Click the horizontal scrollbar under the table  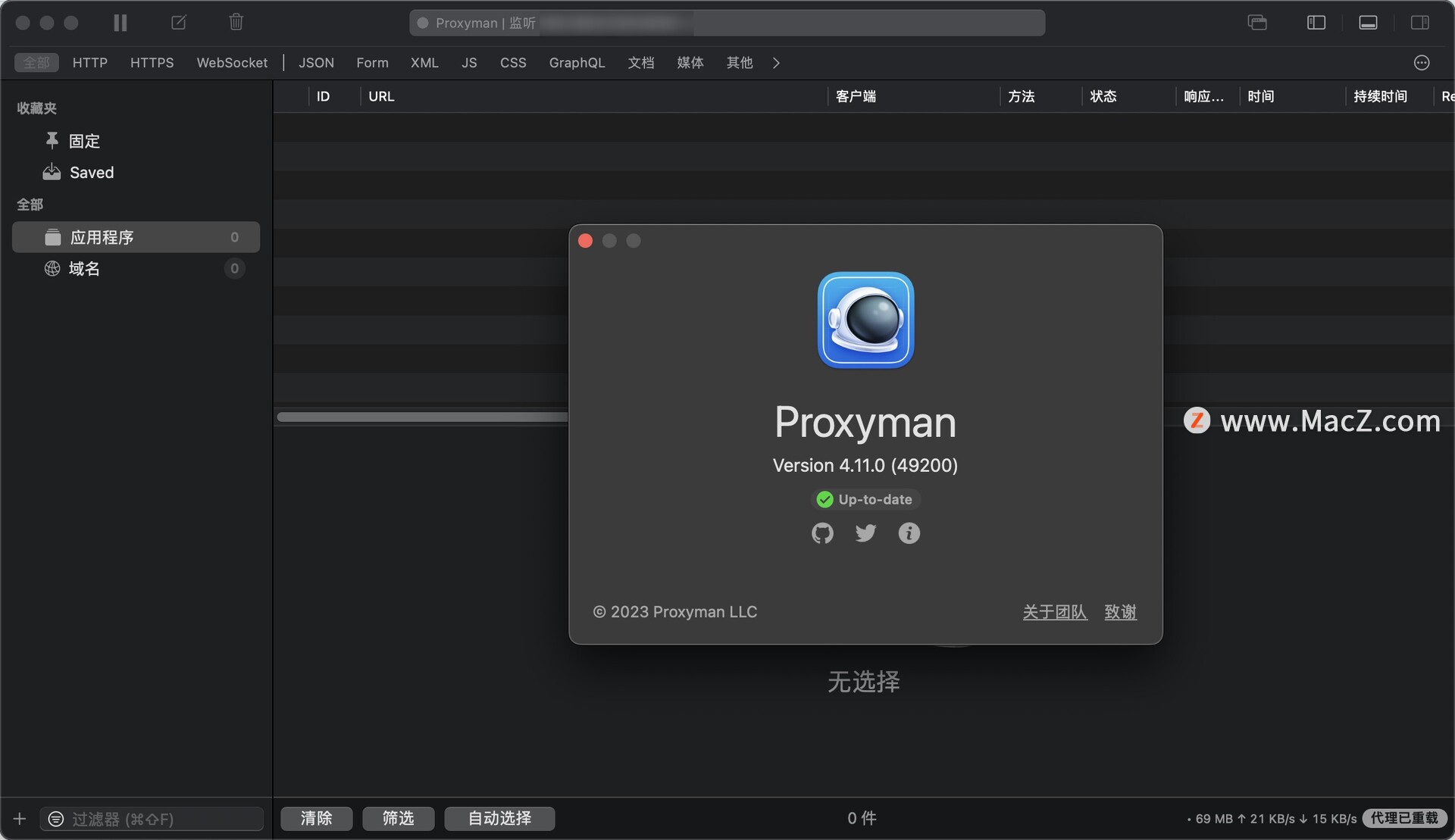(x=422, y=417)
